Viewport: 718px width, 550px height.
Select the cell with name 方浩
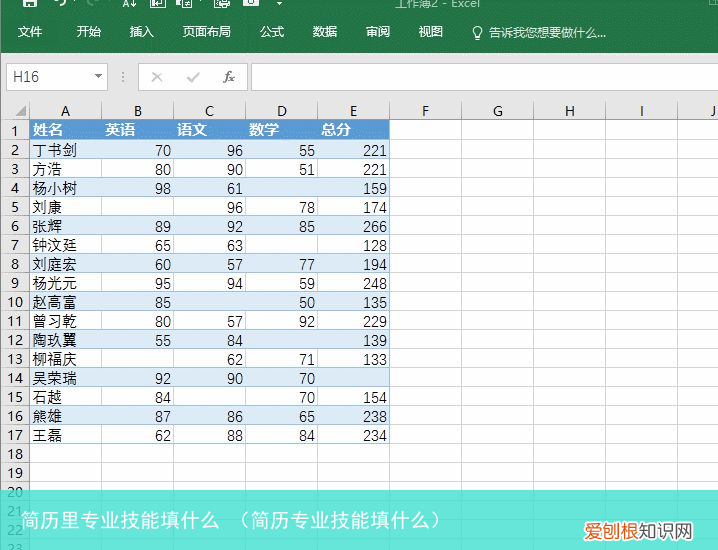click(65, 169)
